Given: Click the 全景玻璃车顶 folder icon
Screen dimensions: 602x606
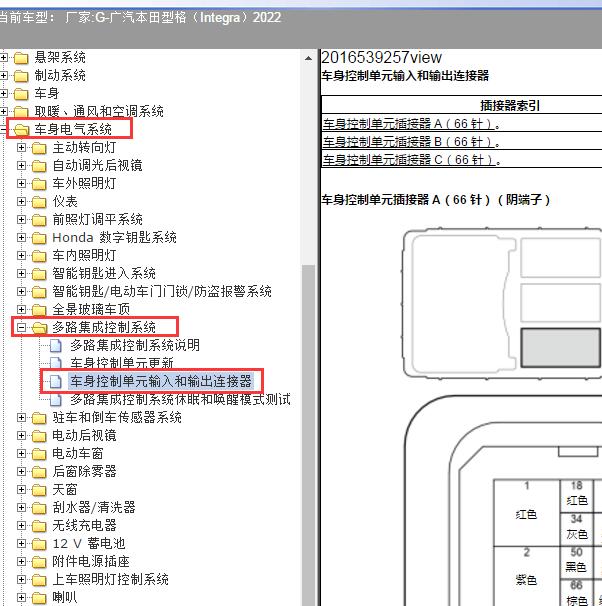Looking at the screenshot, I should pos(39,310).
